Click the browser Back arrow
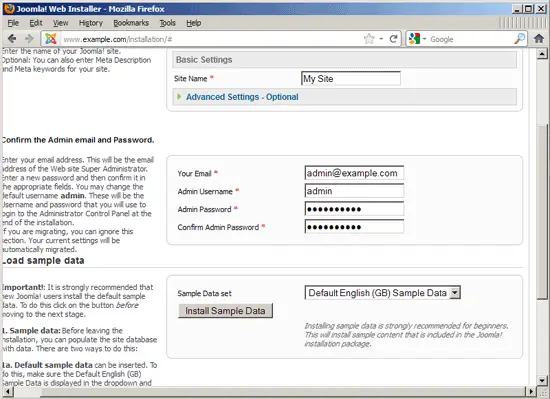The image size is (550, 399). (12, 39)
